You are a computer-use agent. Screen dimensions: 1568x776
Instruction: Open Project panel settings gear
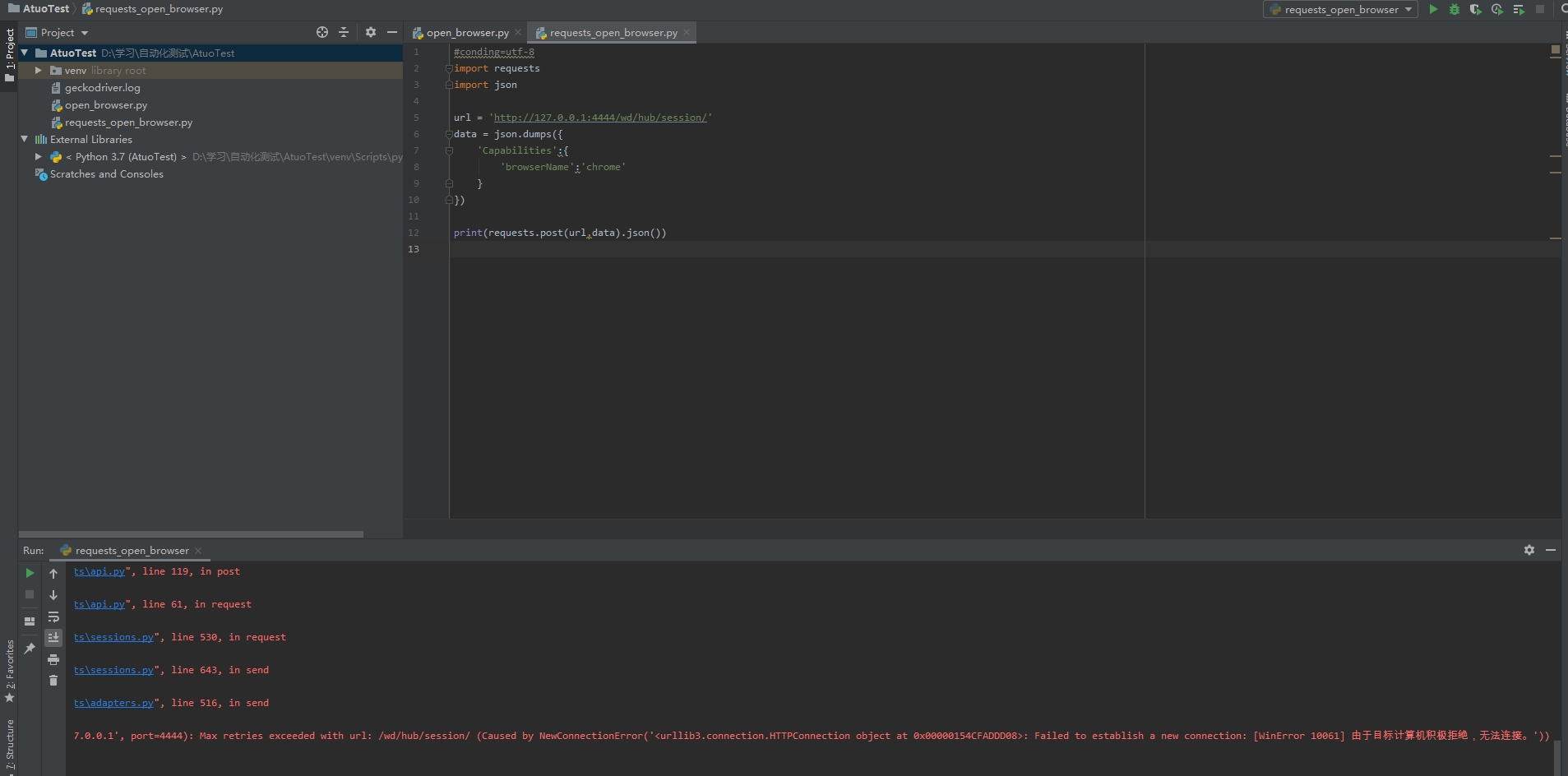[371, 32]
